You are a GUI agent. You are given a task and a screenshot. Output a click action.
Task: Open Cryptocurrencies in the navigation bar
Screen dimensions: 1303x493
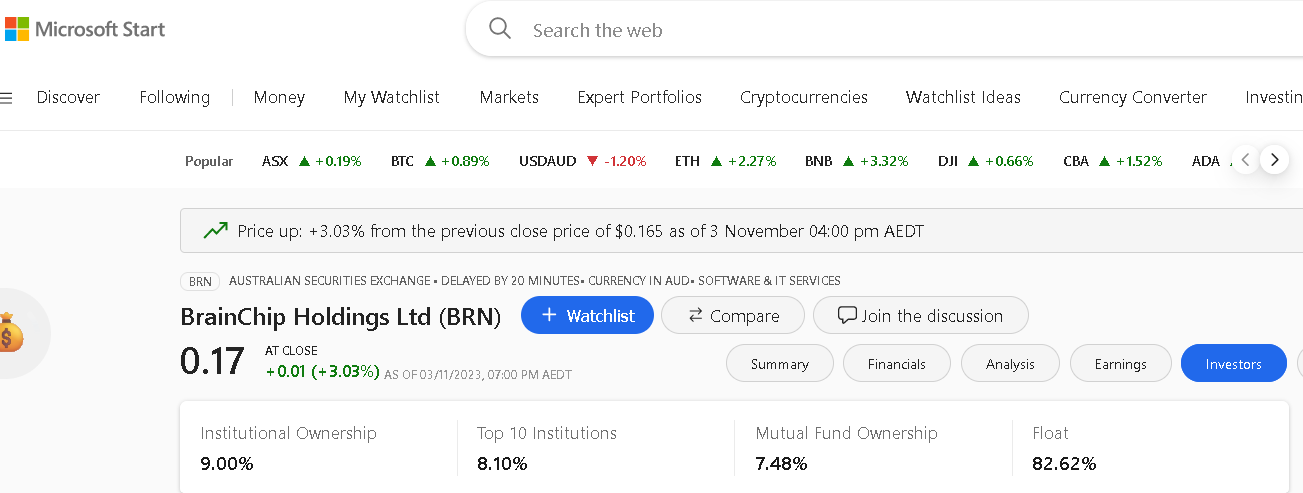[804, 97]
